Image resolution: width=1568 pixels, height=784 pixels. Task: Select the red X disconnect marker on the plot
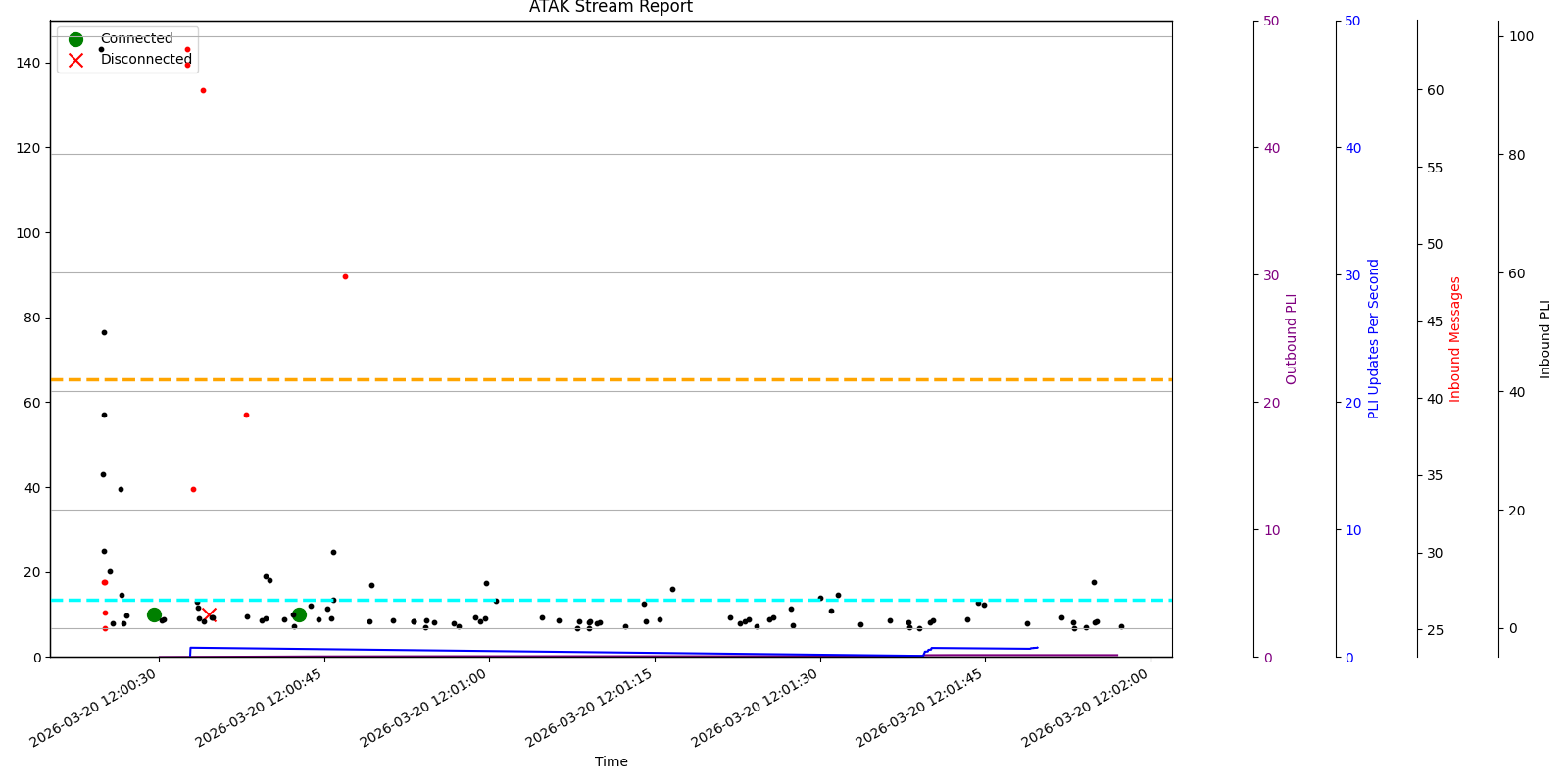(209, 613)
